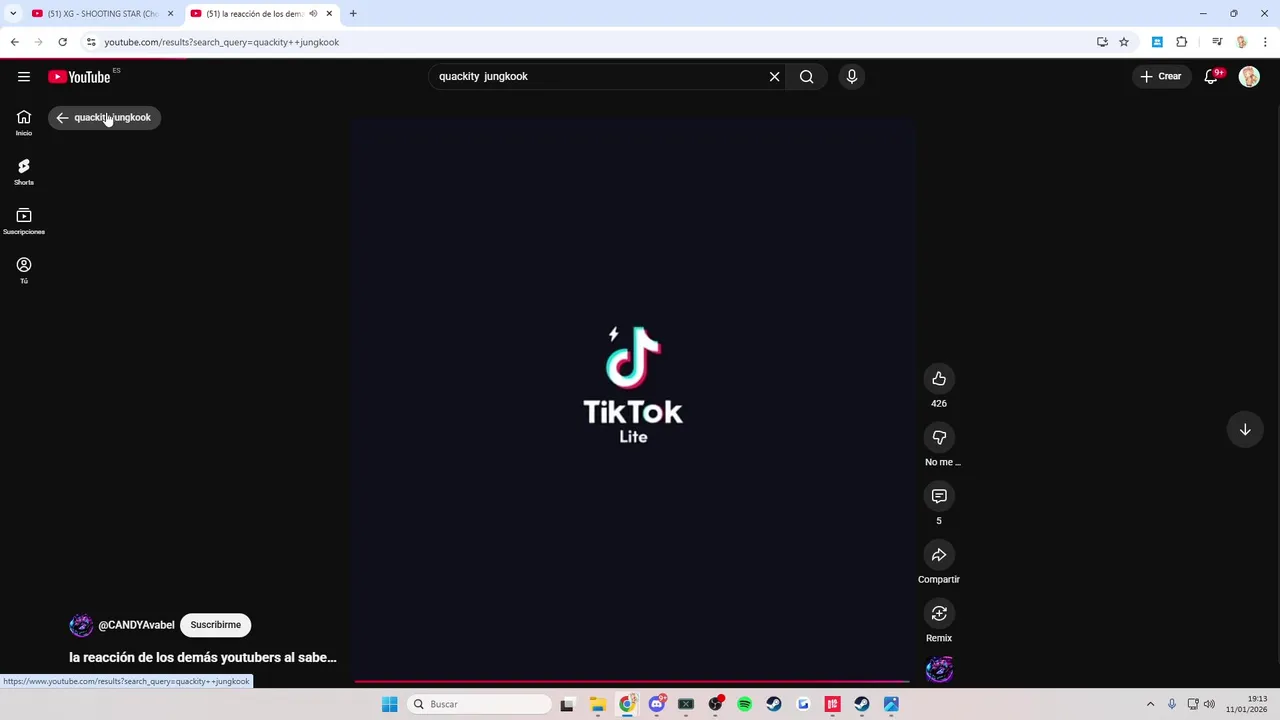Screen dimensions: 1280x720
Task: Submit search with magnifier button
Action: click(x=806, y=76)
